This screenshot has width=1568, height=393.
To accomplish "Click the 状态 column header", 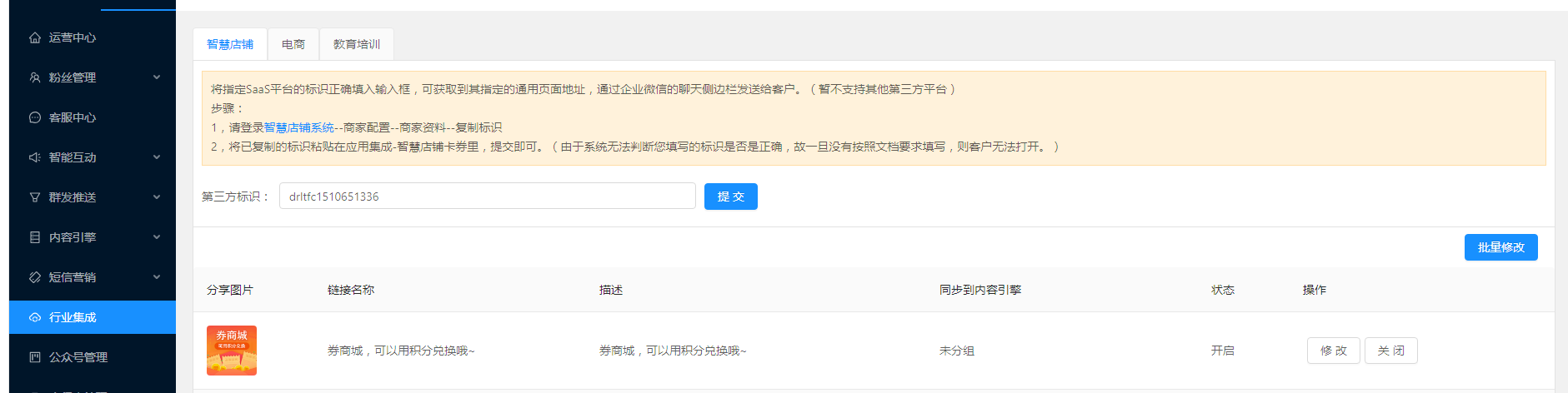I will (x=1223, y=290).
